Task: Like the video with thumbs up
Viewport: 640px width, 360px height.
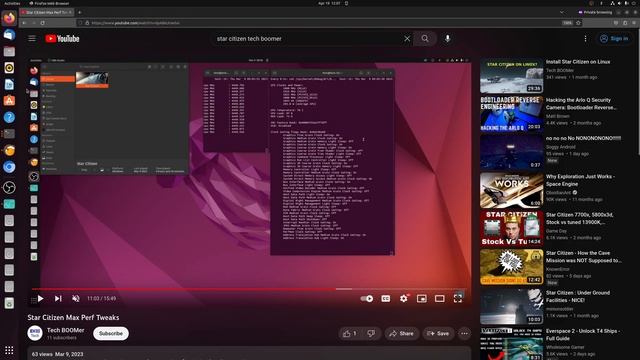Action: click(x=350, y=333)
